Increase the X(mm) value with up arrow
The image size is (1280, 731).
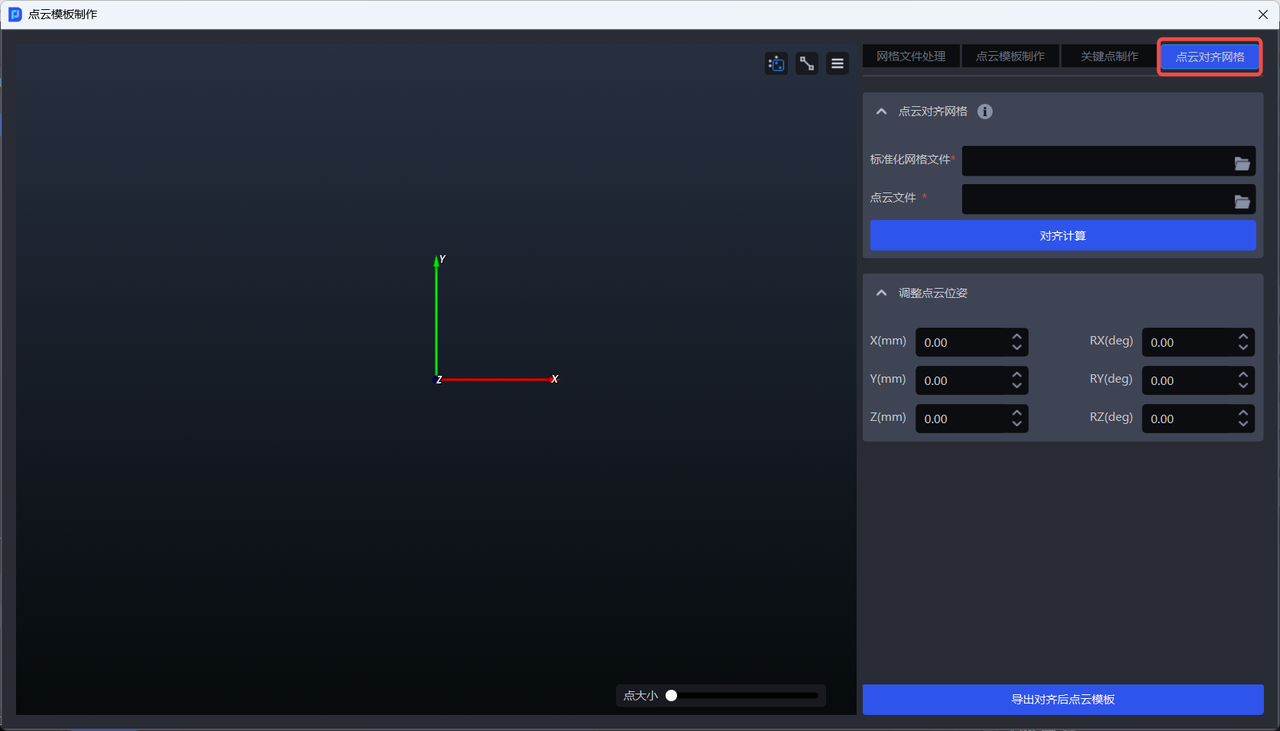click(x=1017, y=337)
